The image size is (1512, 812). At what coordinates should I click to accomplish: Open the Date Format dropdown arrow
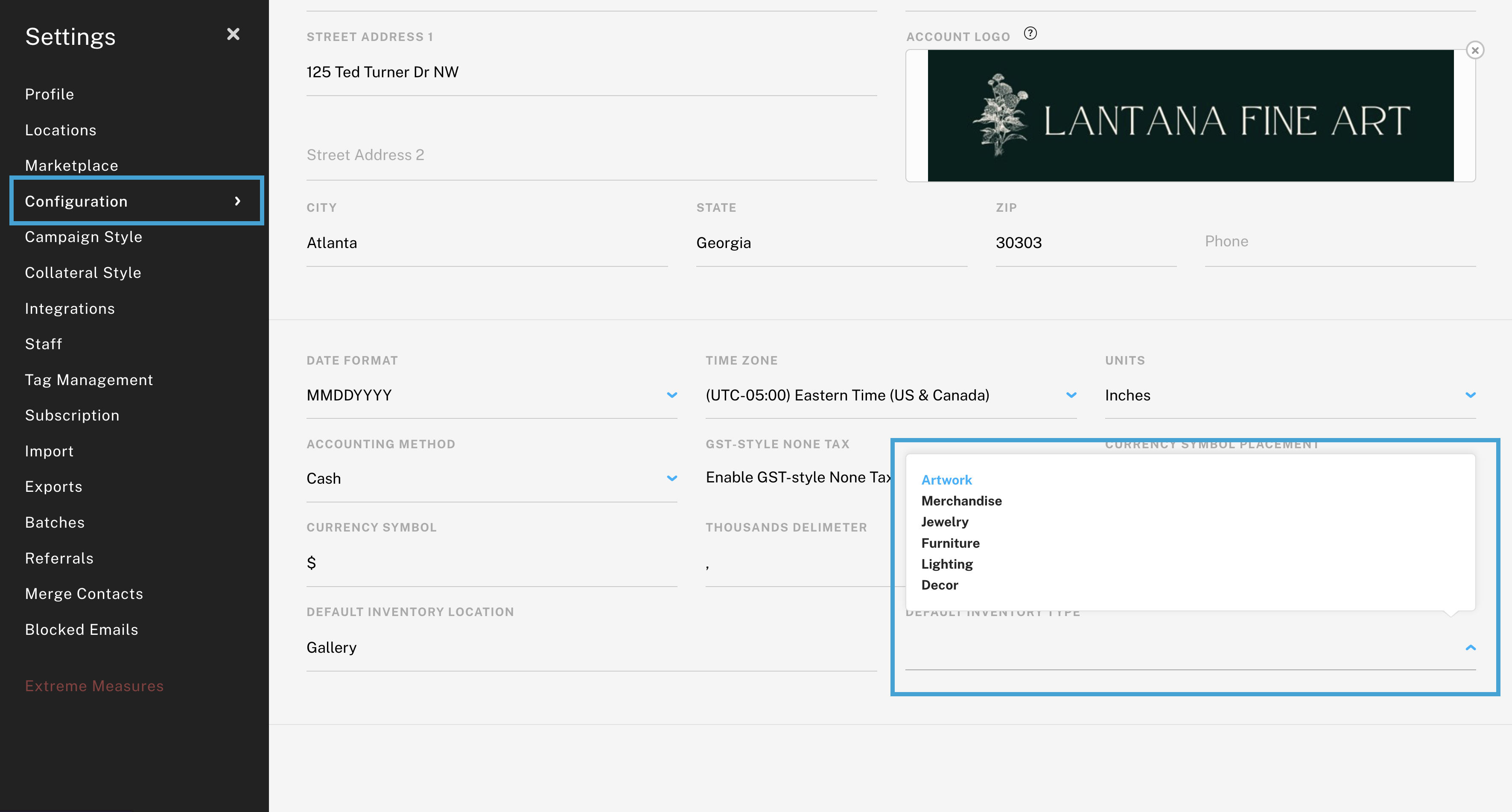(x=672, y=395)
